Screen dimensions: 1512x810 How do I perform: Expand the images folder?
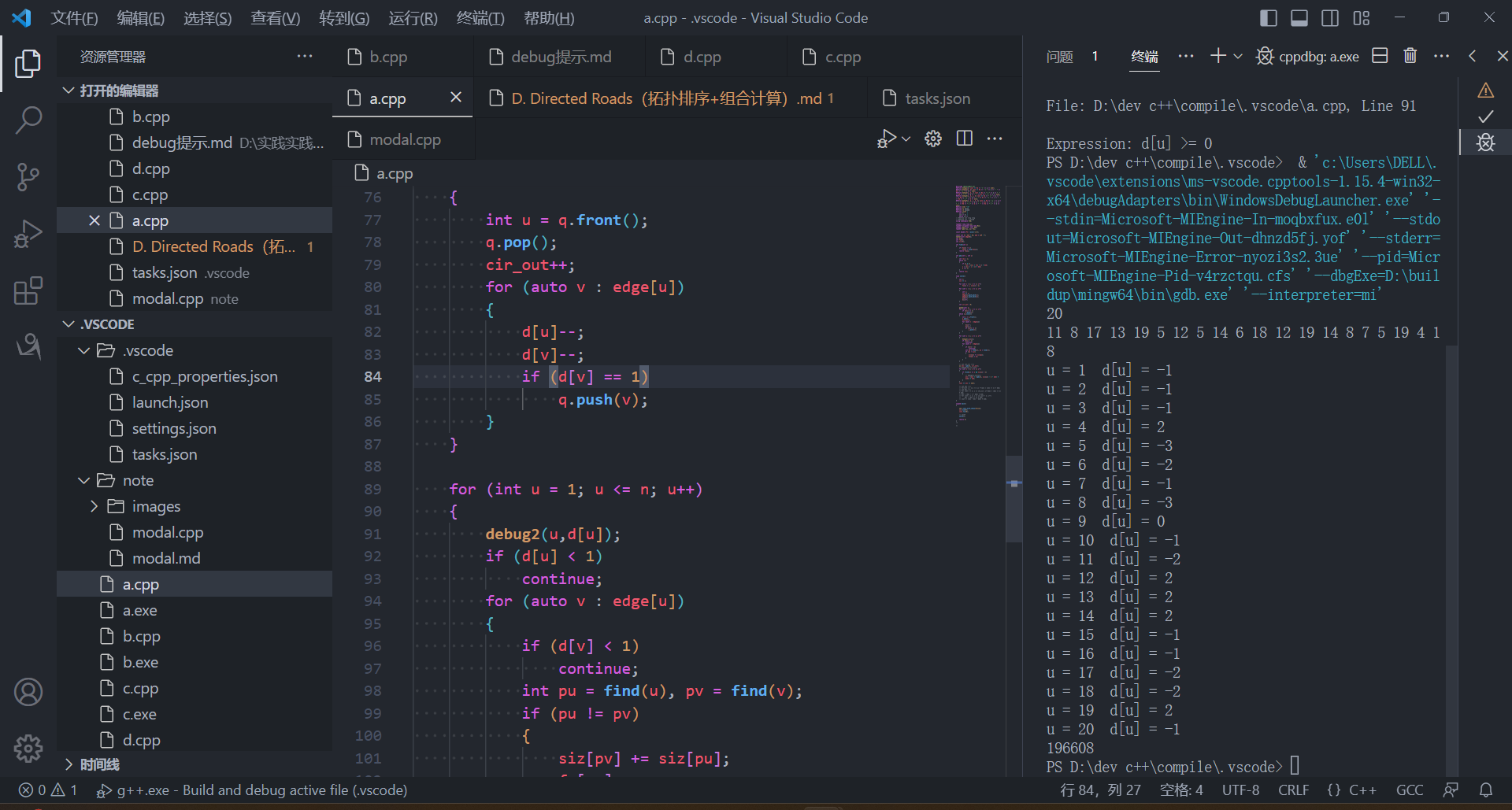[94, 506]
